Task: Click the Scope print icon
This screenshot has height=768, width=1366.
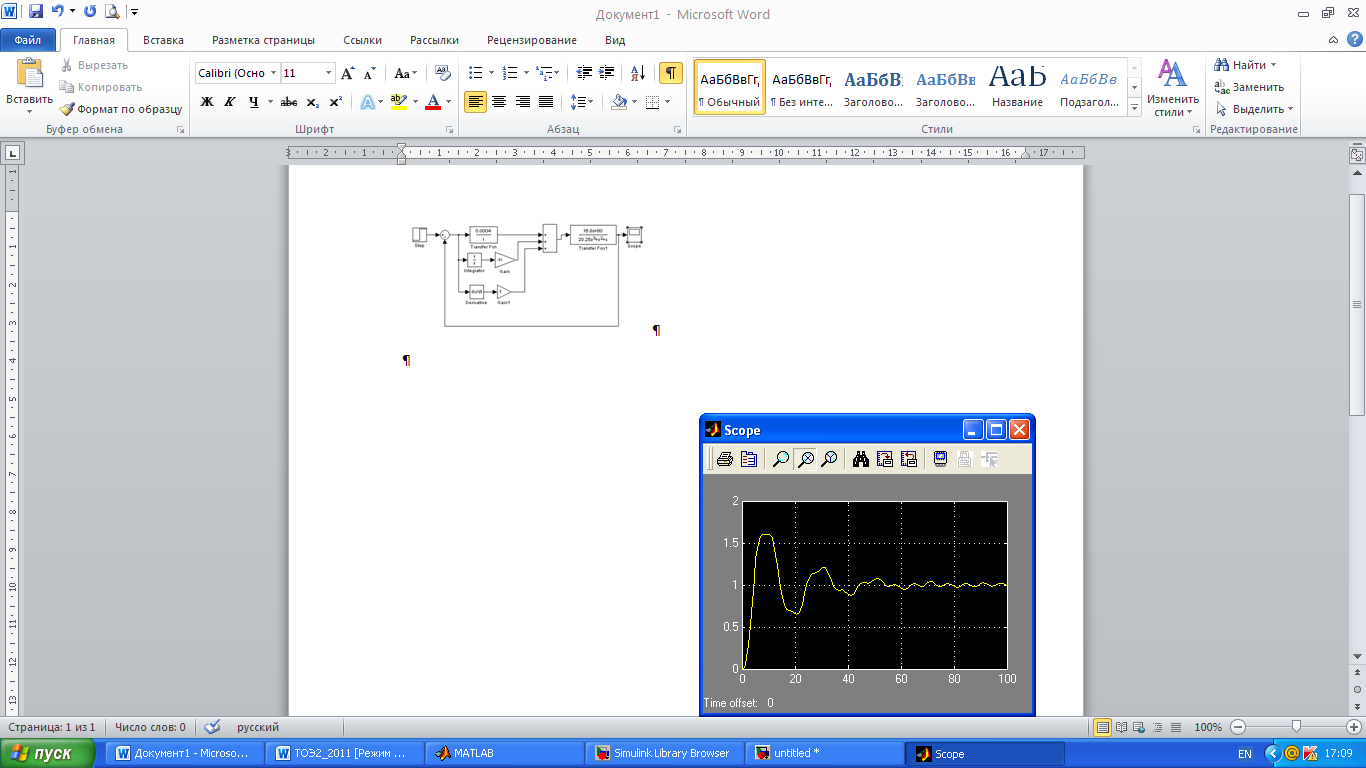Action: (724, 459)
